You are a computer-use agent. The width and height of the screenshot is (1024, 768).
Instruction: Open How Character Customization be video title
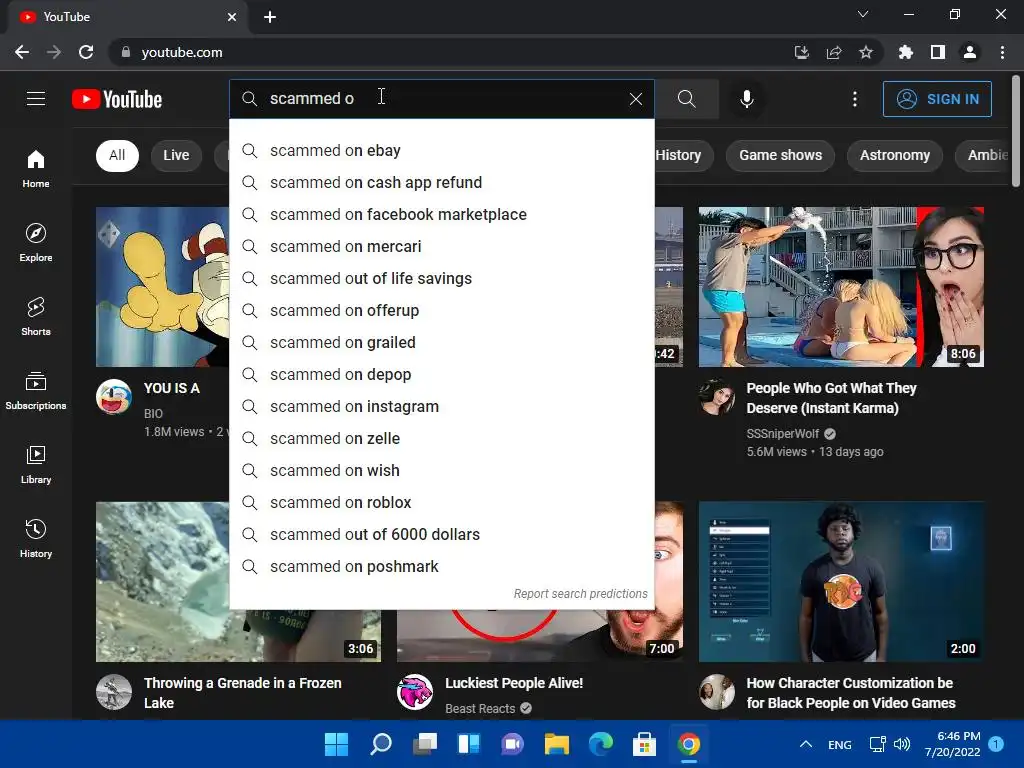[x=850, y=693]
